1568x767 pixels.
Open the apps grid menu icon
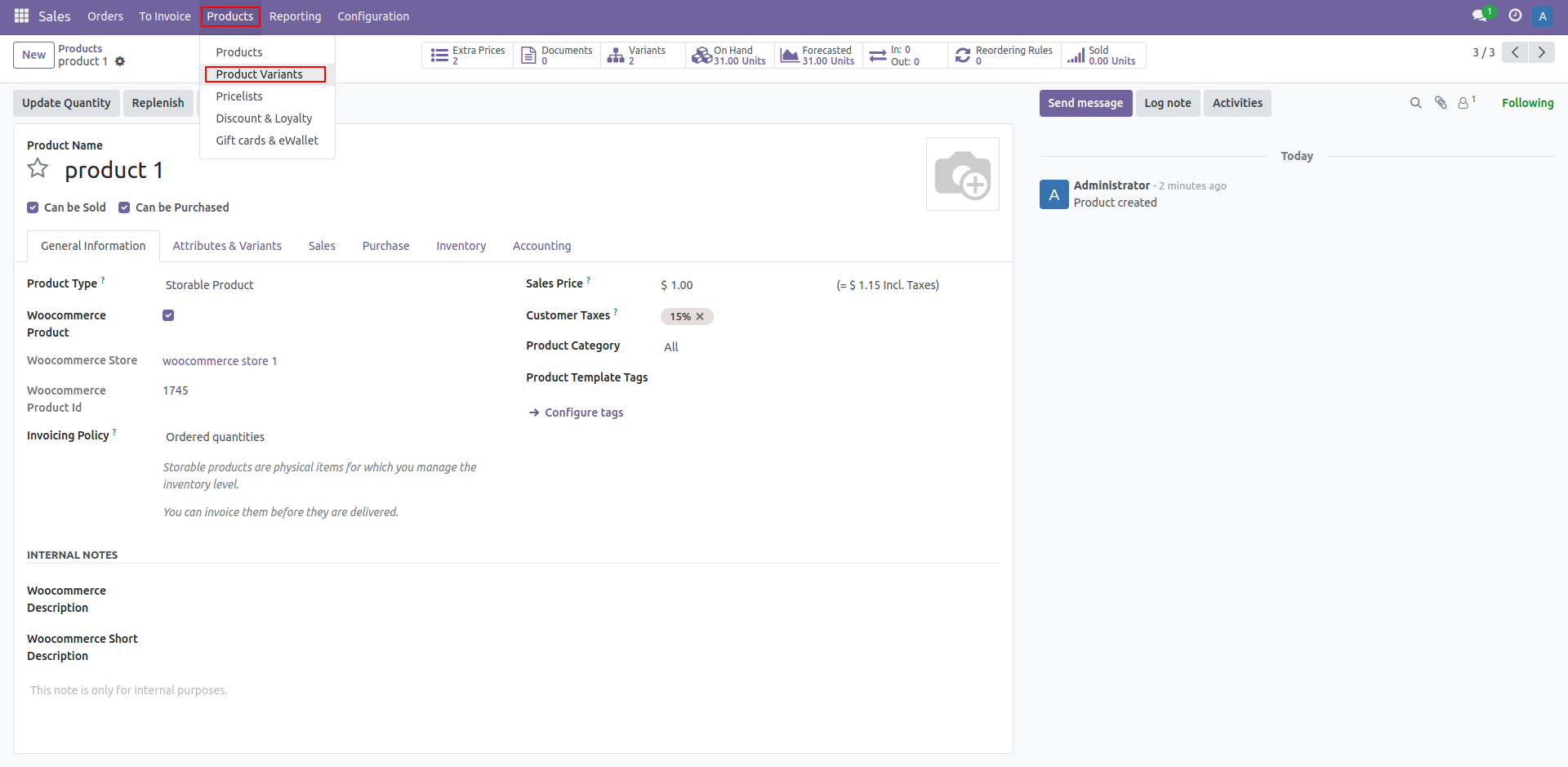(x=21, y=16)
